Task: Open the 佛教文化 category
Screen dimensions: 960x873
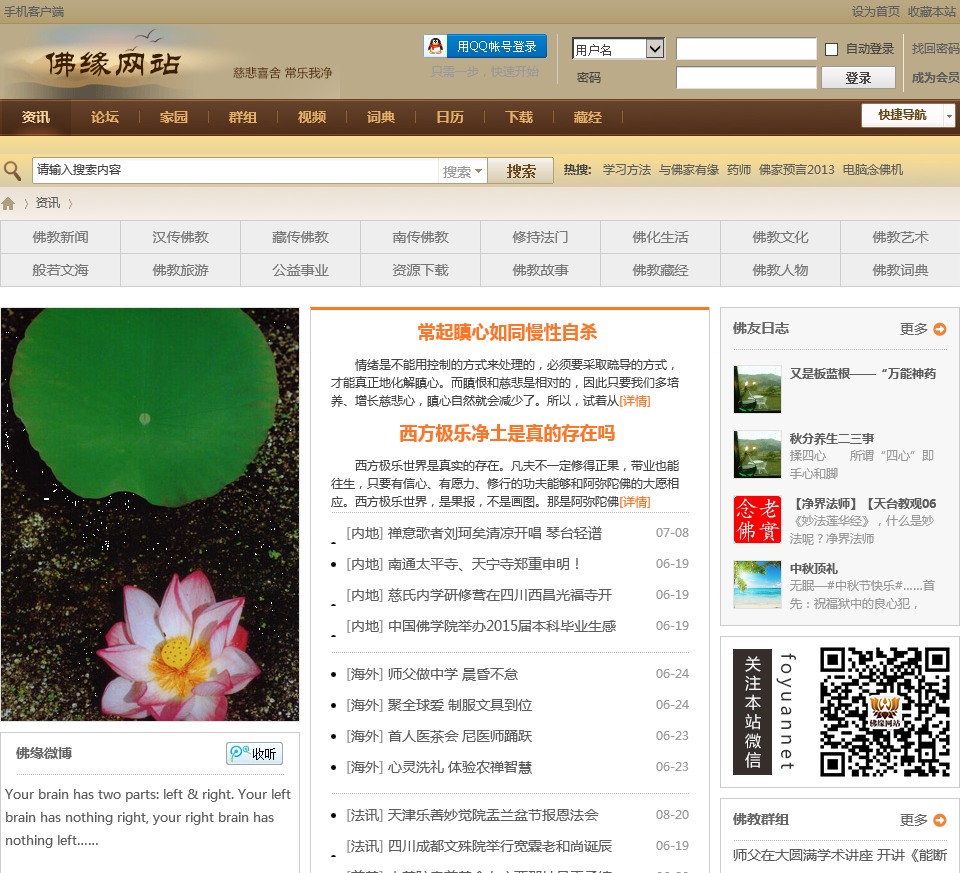Action: click(x=781, y=237)
